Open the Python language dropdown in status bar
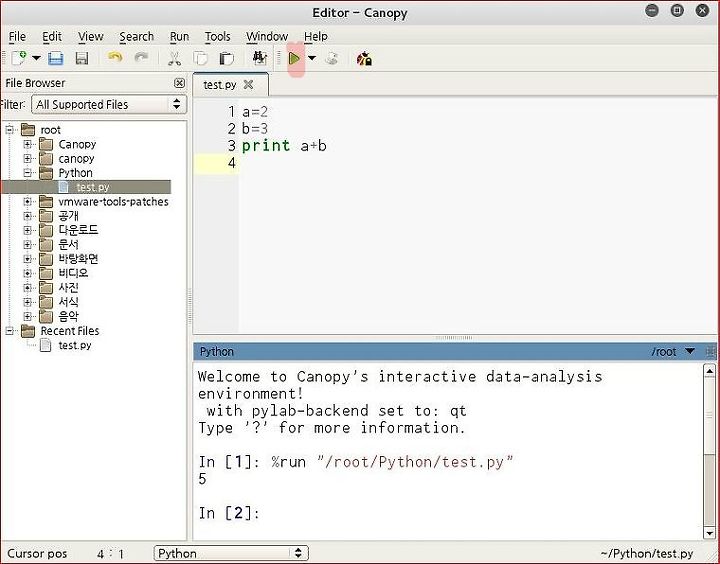 (231, 553)
